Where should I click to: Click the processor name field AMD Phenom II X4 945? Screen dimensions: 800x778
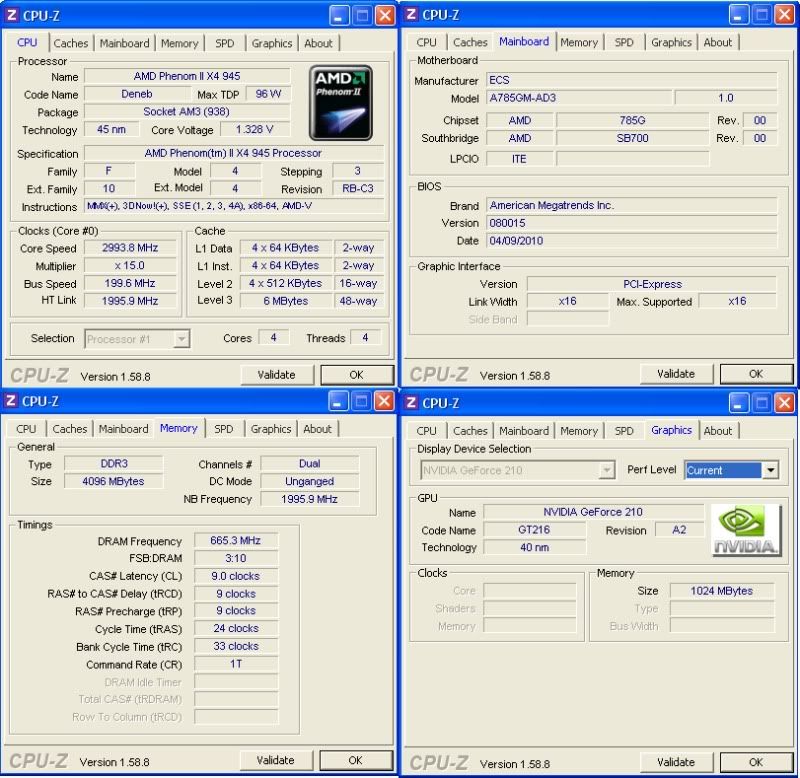187,76
